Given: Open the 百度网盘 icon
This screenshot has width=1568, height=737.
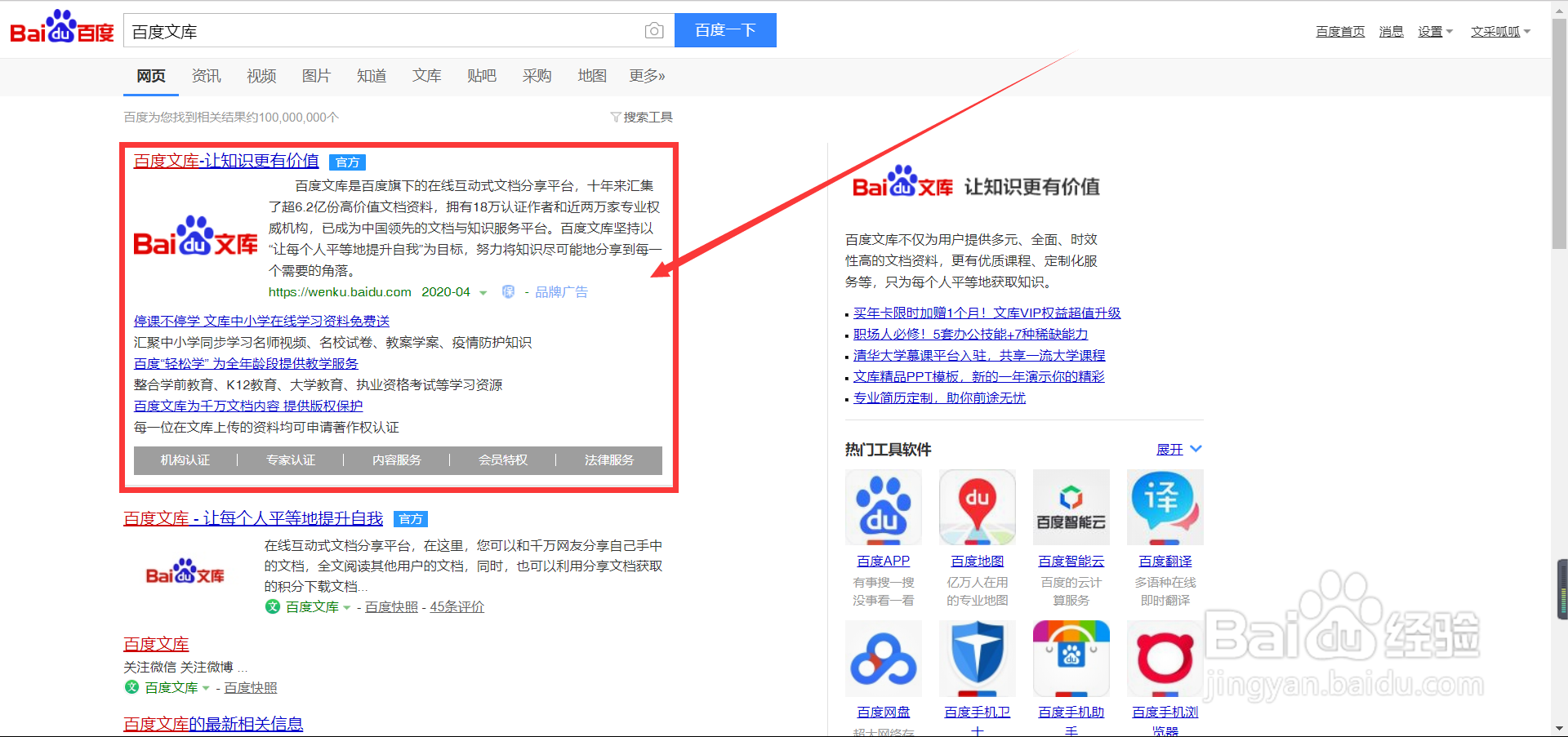Looking at the screenshot, I should pos(884,658).
